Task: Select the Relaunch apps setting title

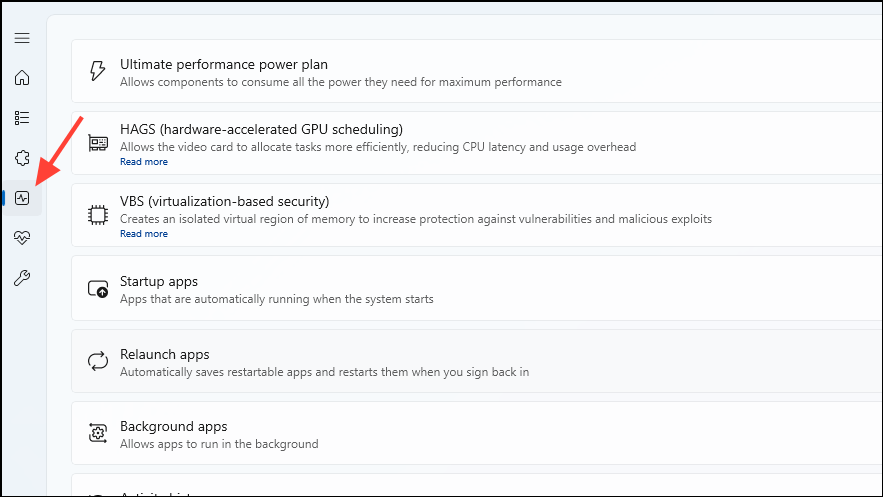Action: [x=164, y=355]
